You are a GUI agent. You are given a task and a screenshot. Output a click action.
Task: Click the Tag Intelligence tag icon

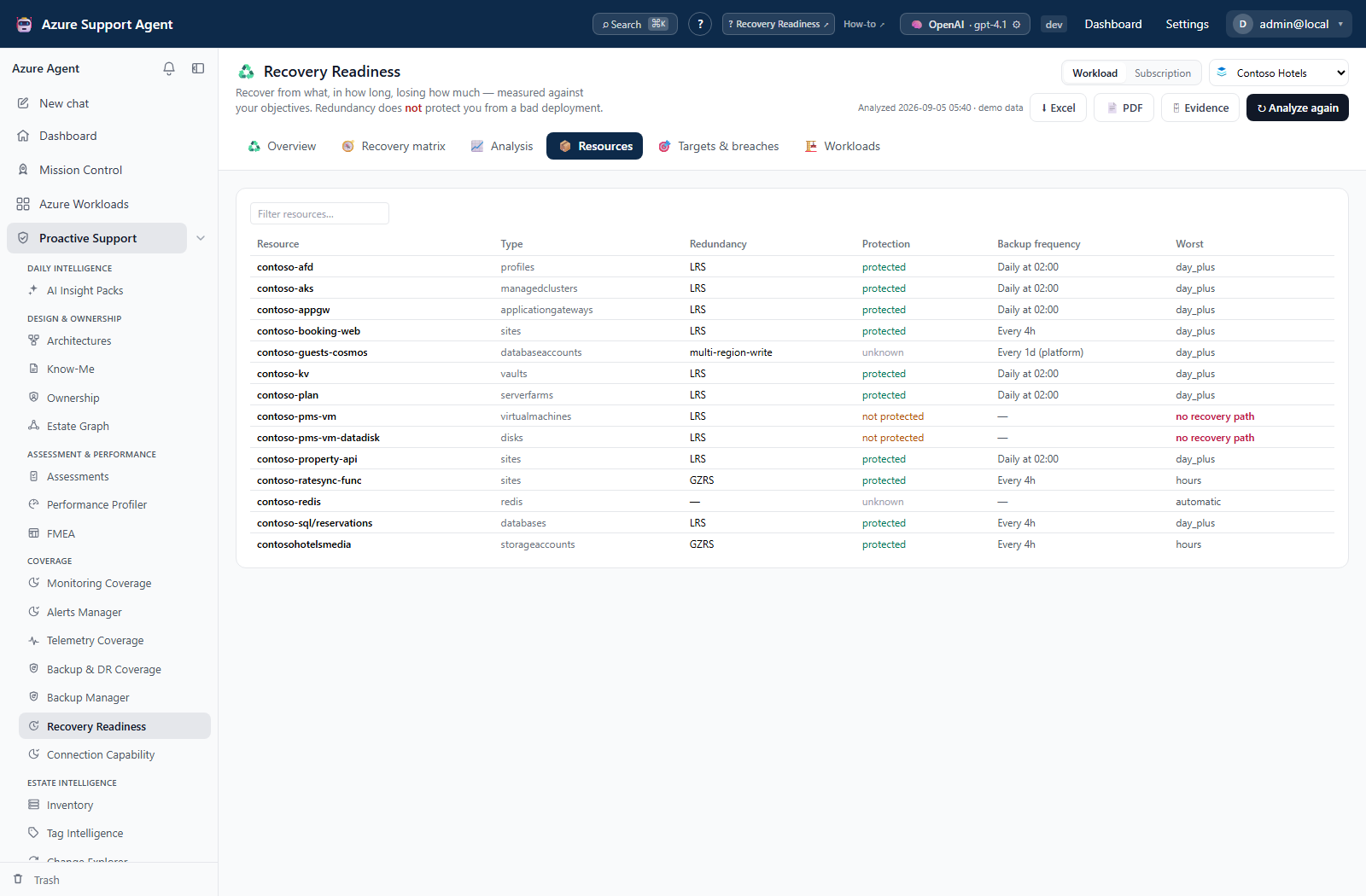tap(33, 833)
